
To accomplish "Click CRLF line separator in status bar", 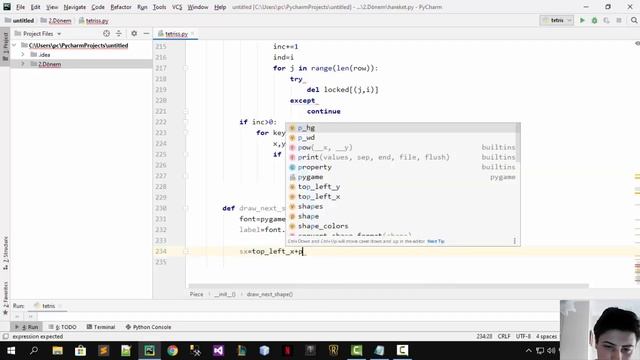I will pyautogui.click(x=504, y=336).
